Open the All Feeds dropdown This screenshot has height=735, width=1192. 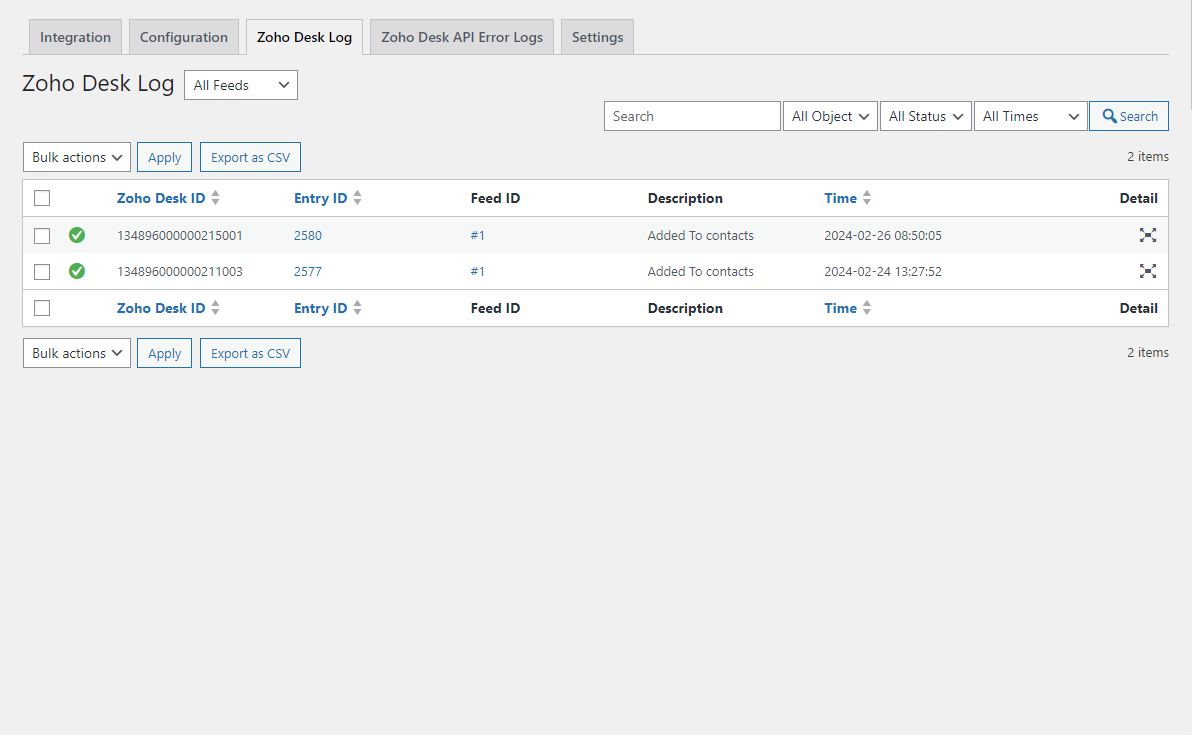241,85
